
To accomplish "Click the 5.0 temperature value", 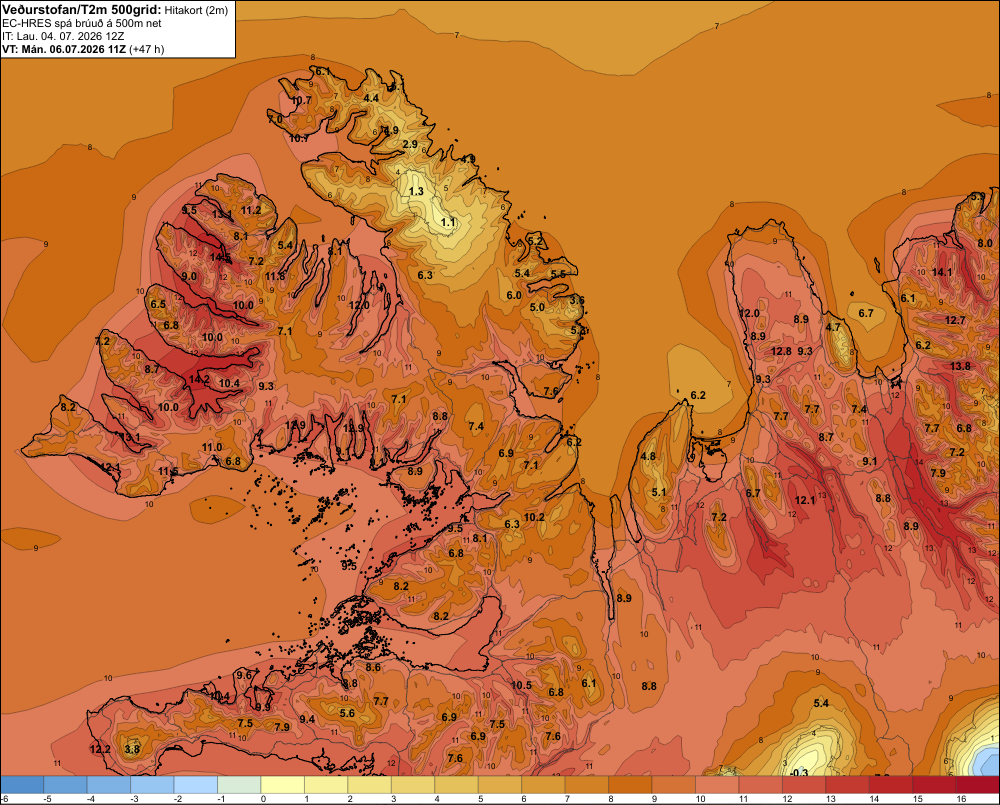I will click(537, 307).
